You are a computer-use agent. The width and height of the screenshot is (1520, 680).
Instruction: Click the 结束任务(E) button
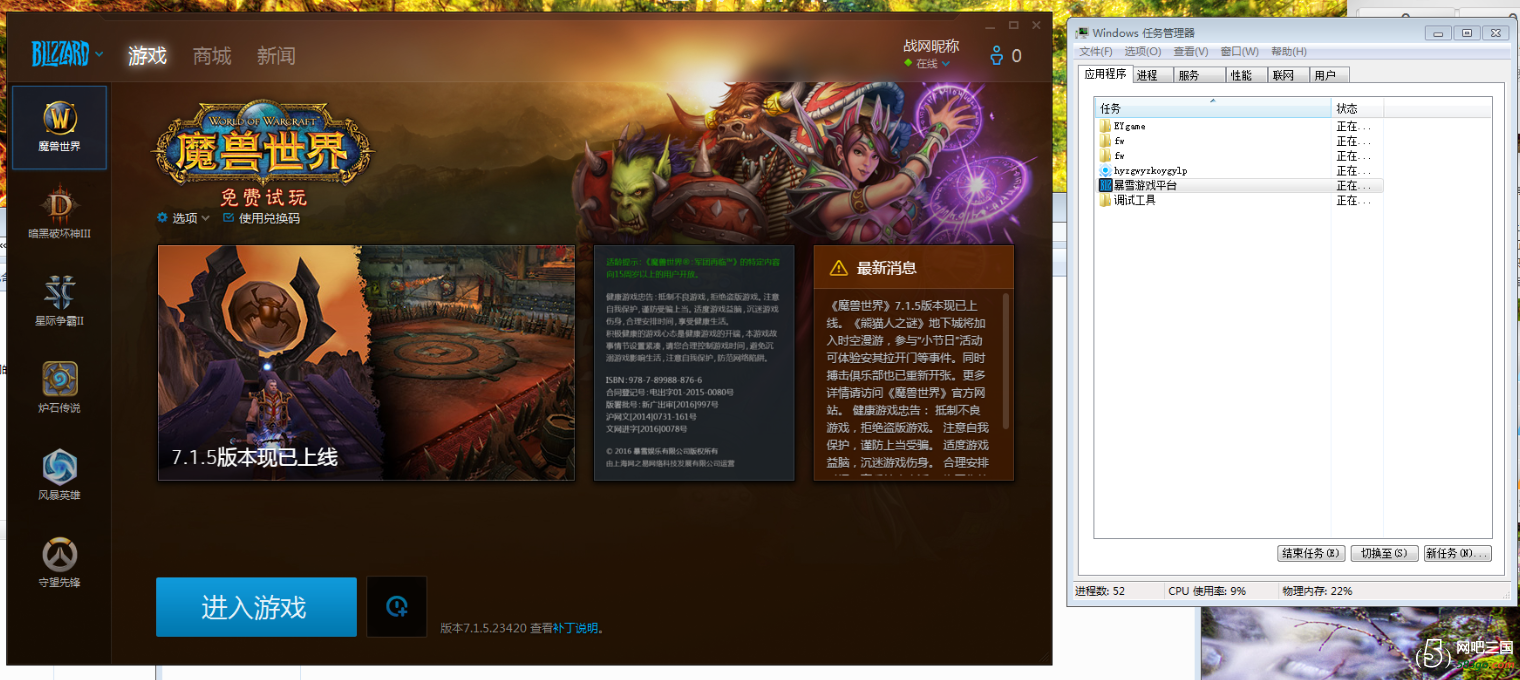coord(1311,553)
